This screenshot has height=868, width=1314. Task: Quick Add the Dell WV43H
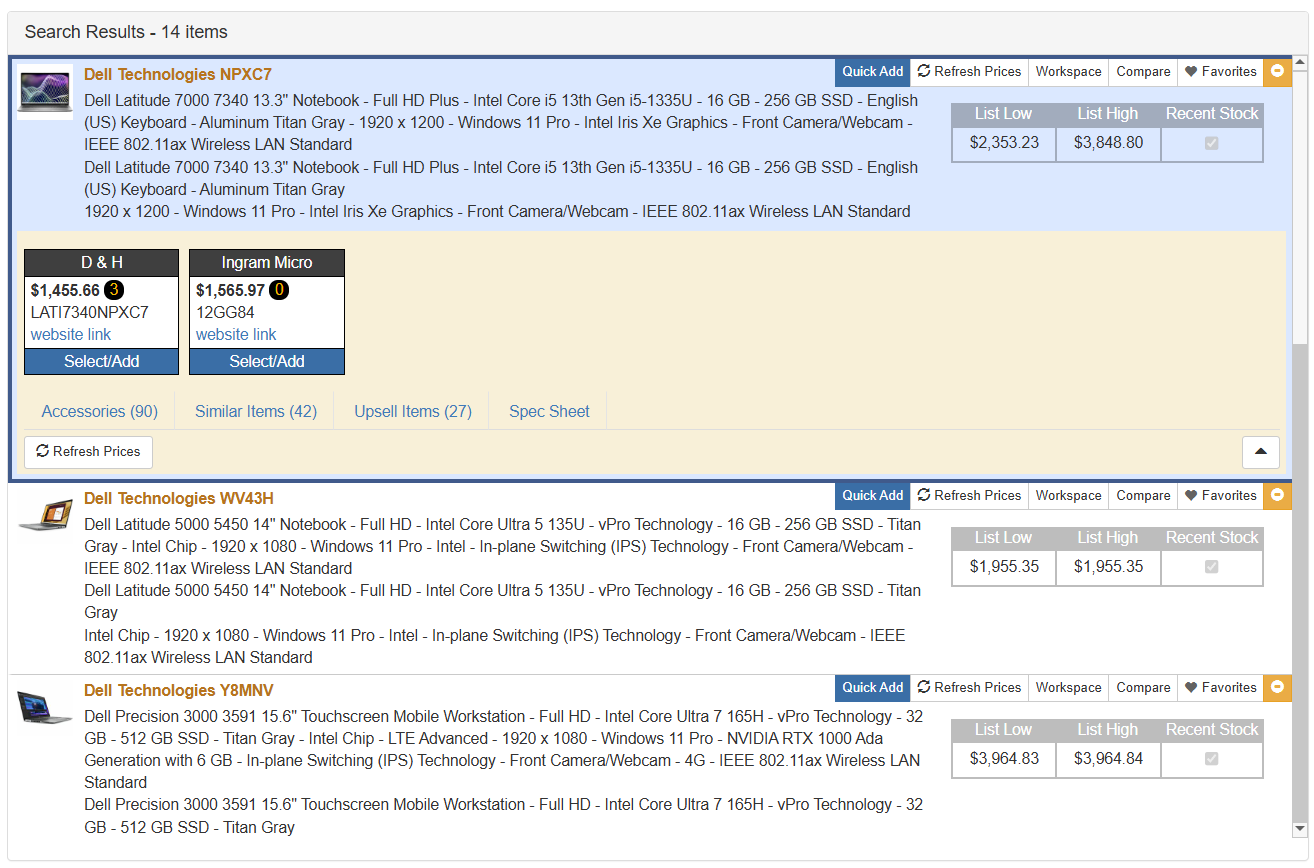click(x=872, y=496)
